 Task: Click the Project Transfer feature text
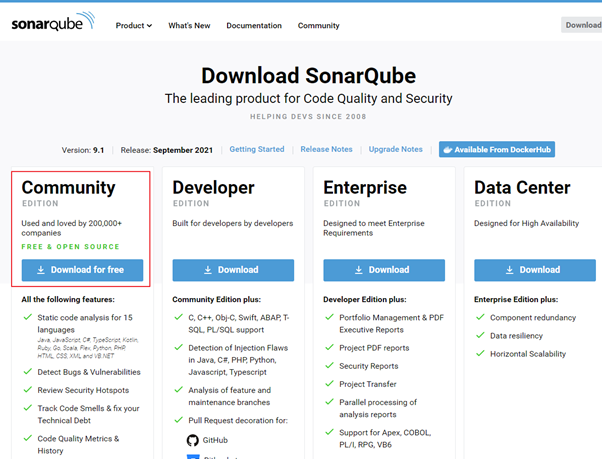coord(368,384)
